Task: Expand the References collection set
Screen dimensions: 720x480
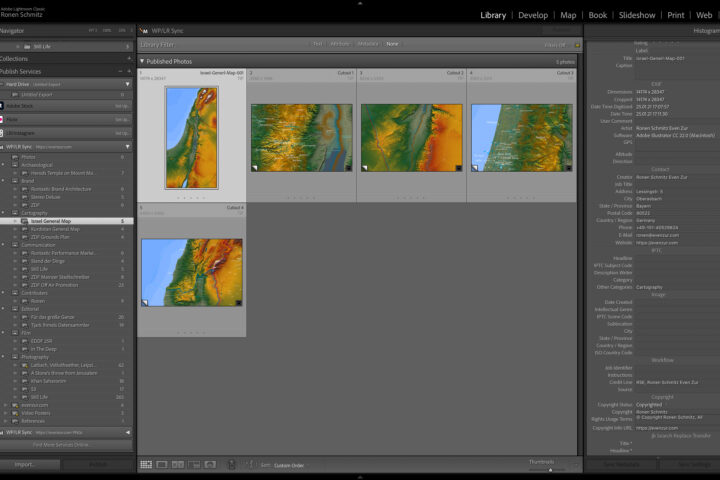Action: pos(6,421)
